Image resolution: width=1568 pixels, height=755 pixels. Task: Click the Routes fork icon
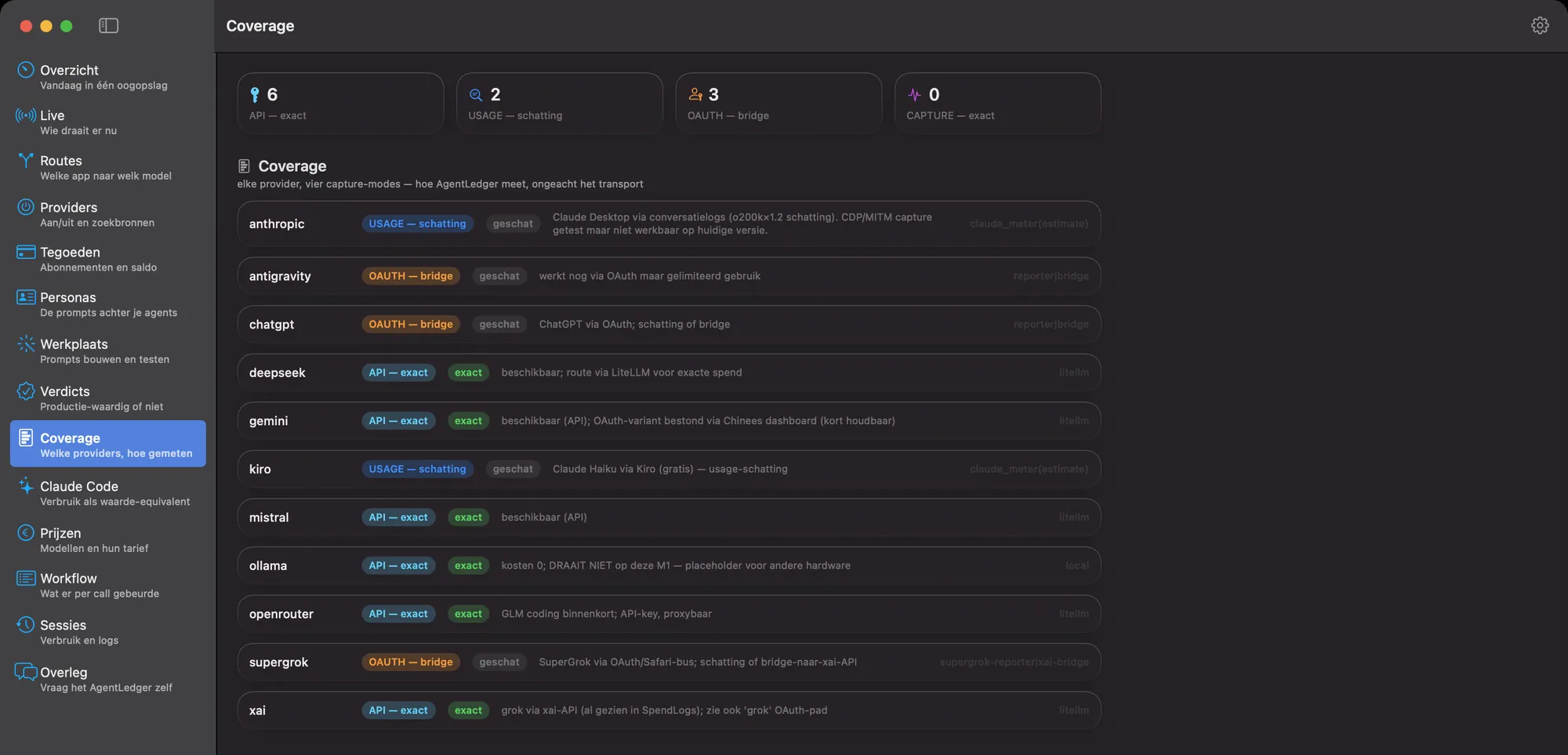pyautogui.click(x=26, y=161)
